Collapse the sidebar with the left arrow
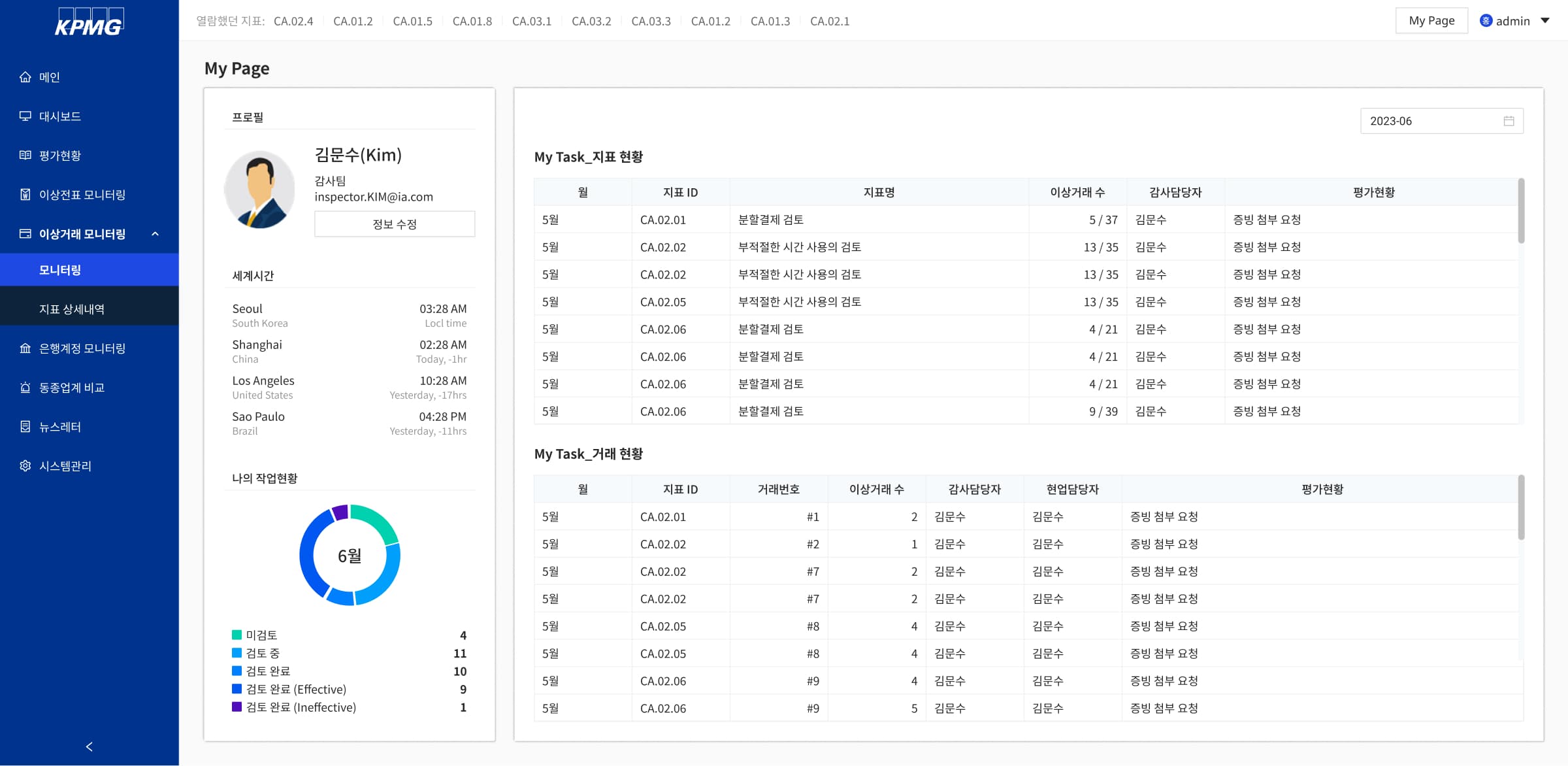The width and height of the screenshot is (1568, 766). (90, 746)
